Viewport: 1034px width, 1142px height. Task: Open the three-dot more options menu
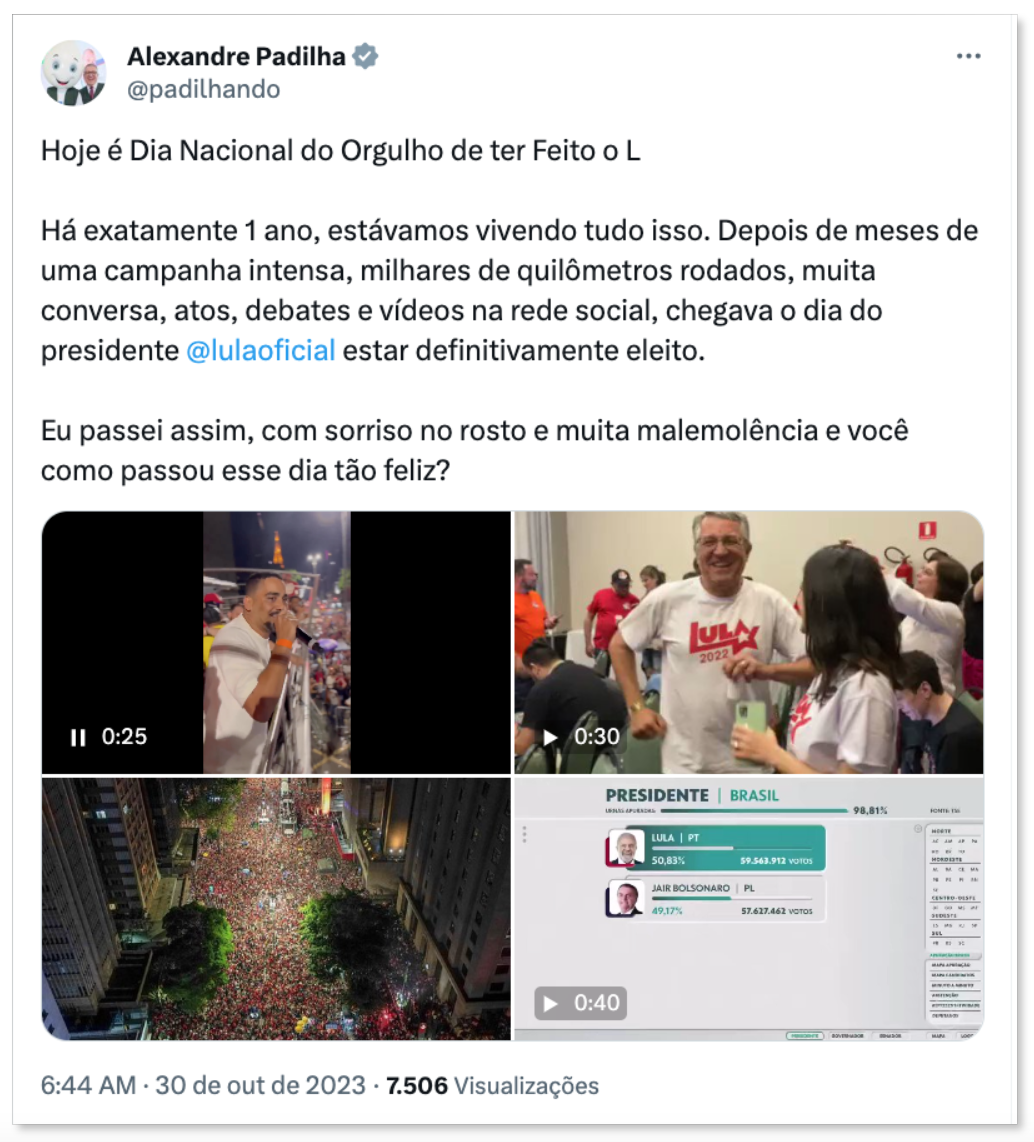(968, 56)
